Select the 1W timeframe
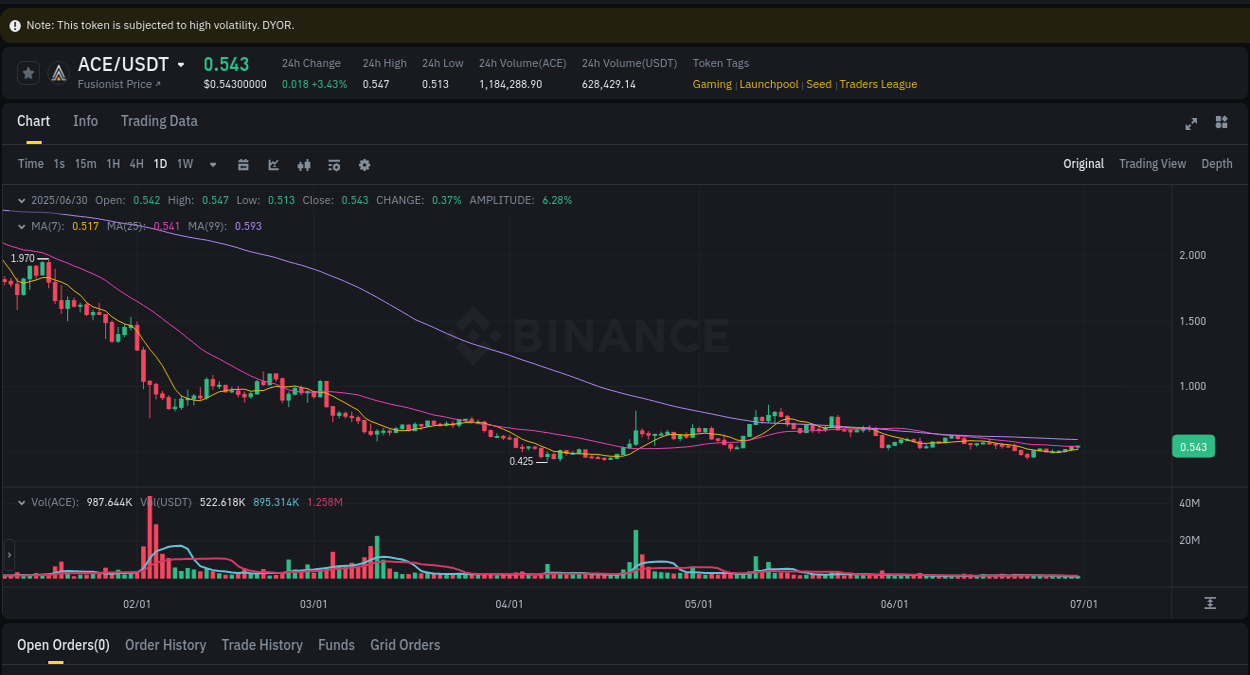Screen dimensions: 1250x675 click(184, 163)
